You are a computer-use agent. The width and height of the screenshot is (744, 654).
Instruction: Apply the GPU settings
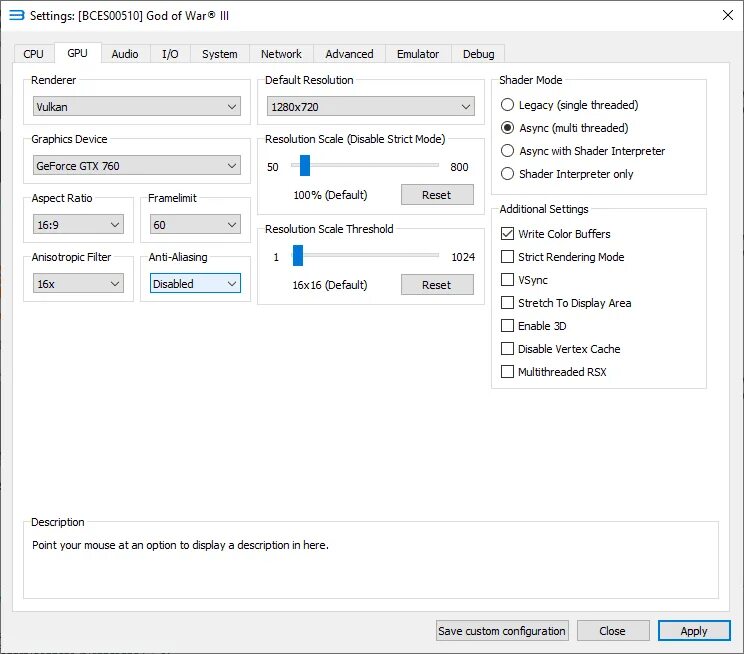694,631
